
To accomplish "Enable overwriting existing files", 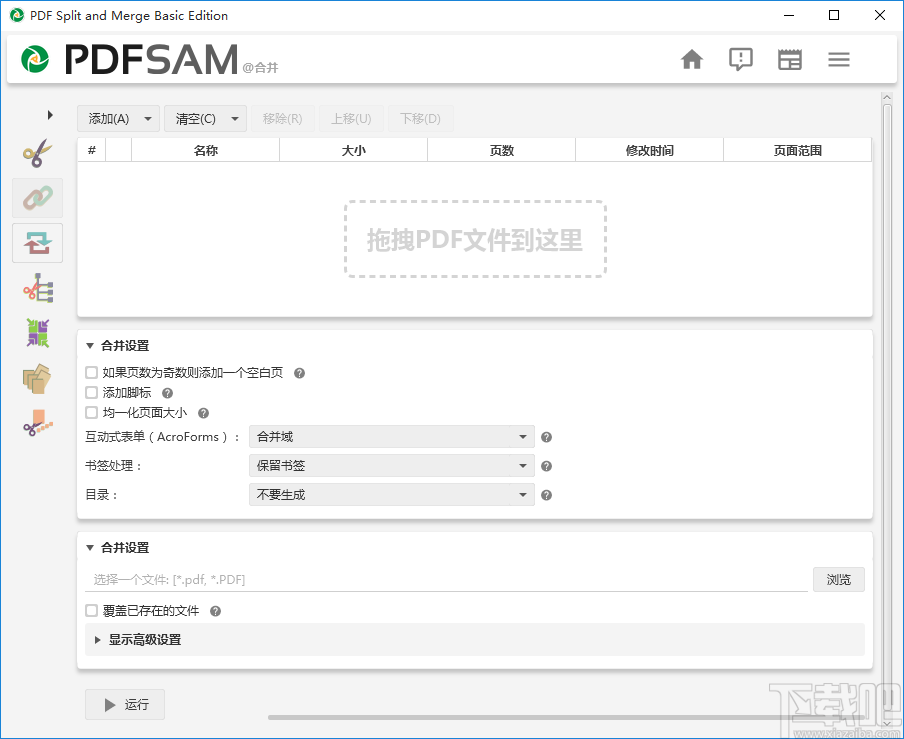I will 91,610.
